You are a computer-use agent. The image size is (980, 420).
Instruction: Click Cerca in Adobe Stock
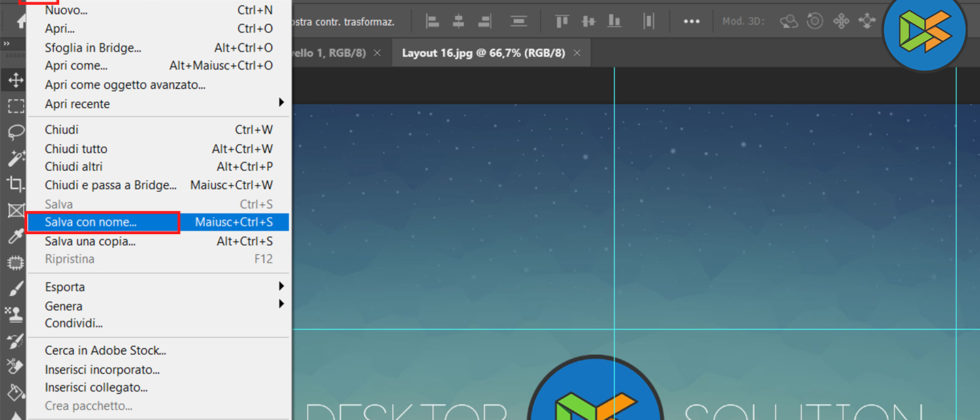click(x=105, y=350)
